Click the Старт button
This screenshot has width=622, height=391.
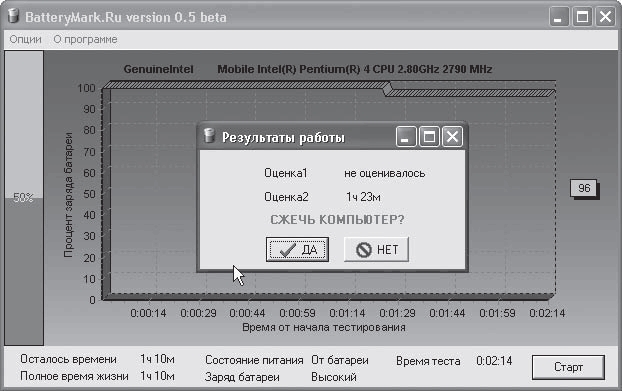click(x=568, y=367)
